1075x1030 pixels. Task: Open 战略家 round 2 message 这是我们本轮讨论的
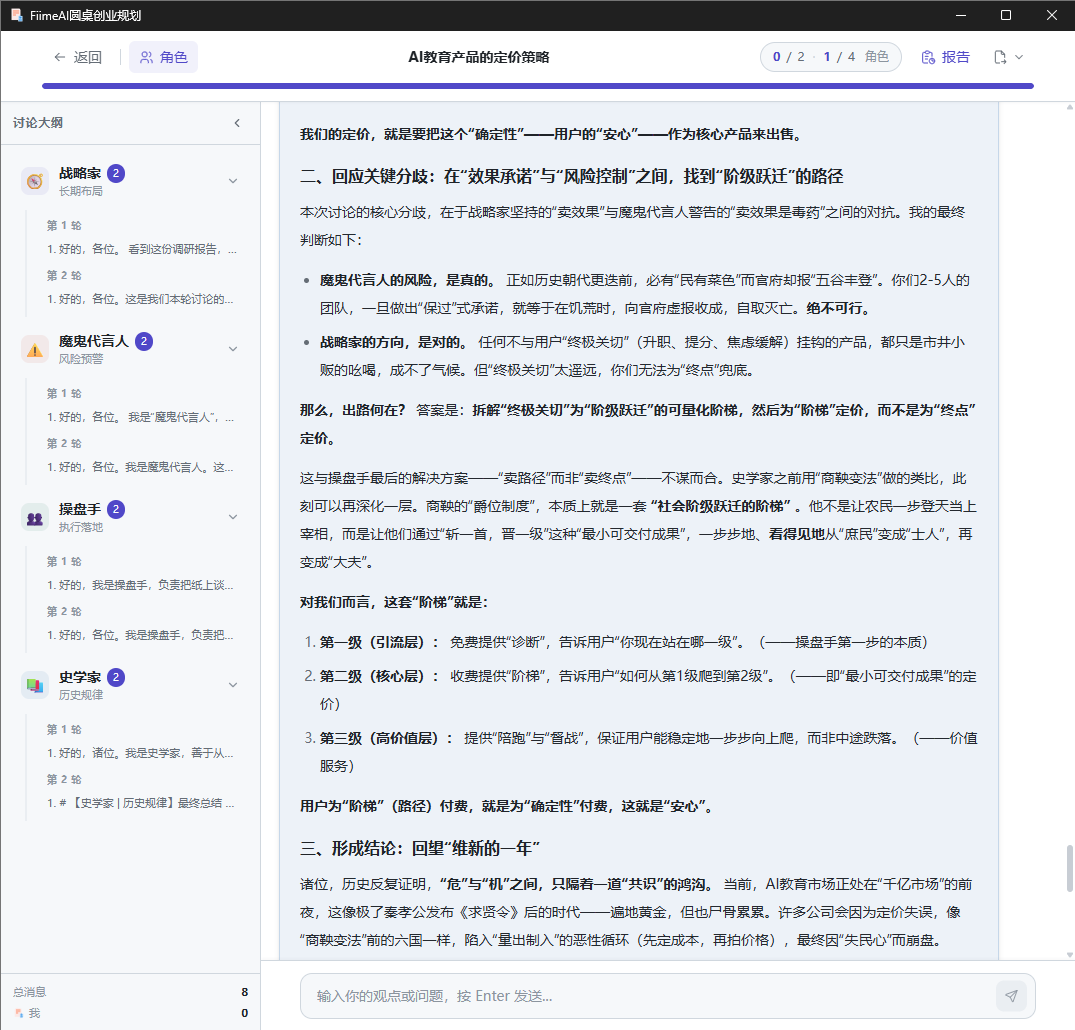[x=141, y=299]
